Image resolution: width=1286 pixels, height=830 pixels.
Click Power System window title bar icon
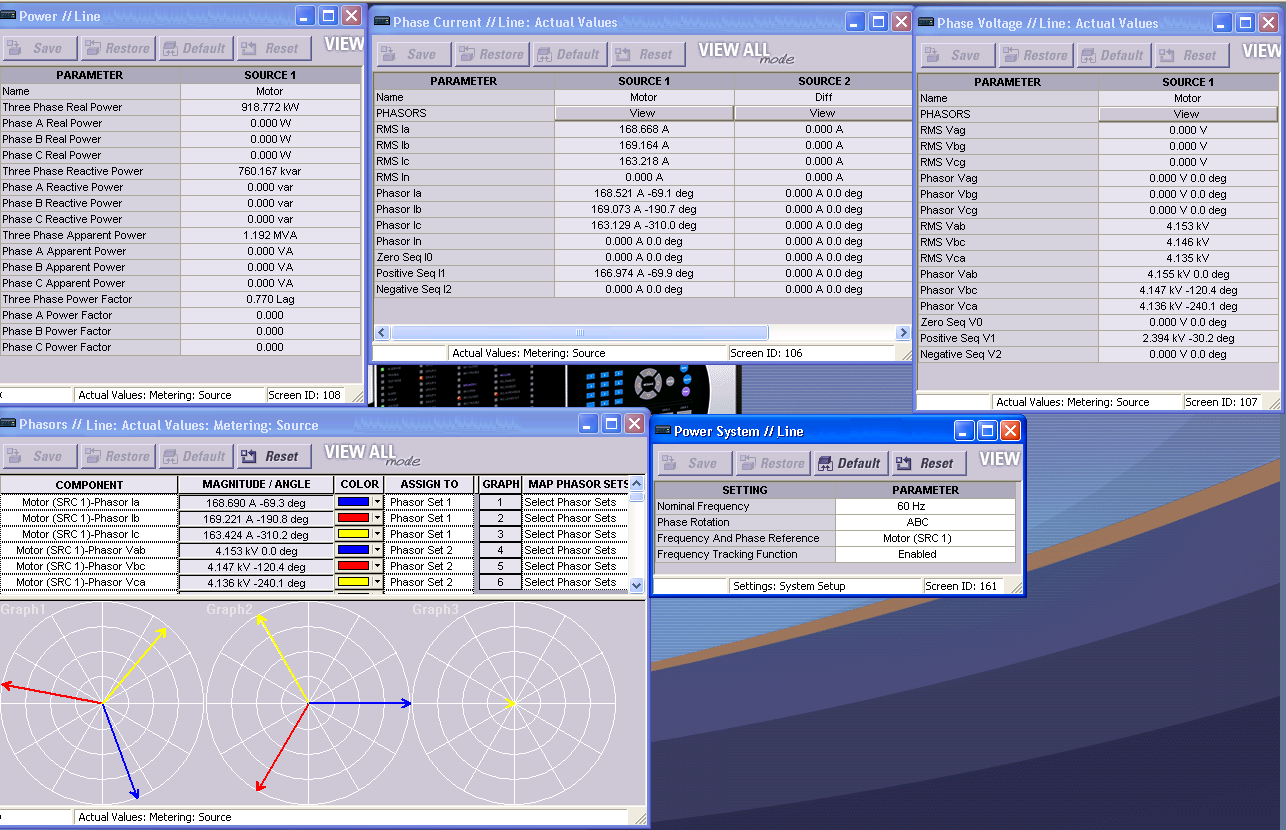click(x=662, y=431)
